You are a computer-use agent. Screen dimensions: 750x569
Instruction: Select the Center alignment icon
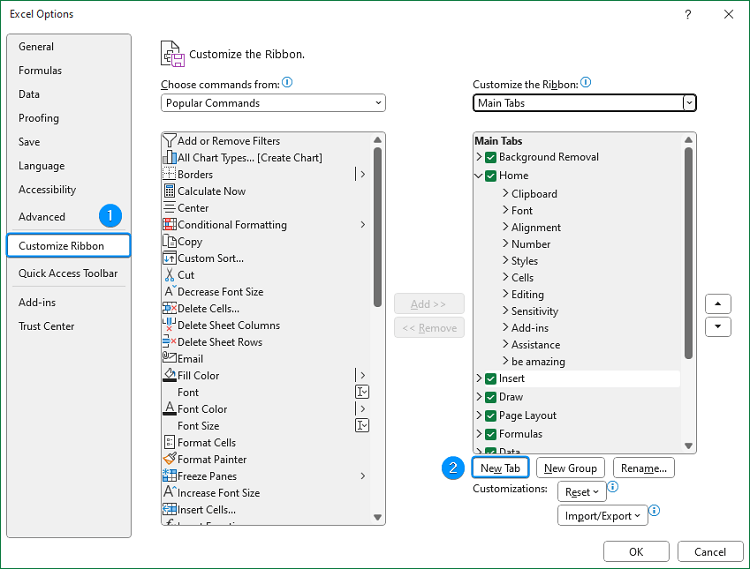[169, 208]
